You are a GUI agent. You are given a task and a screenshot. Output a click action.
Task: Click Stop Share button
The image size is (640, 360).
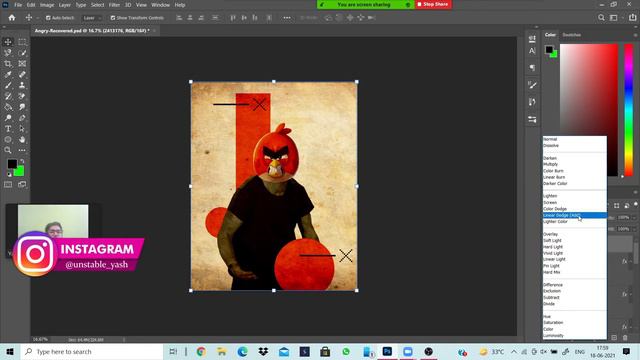433,4
